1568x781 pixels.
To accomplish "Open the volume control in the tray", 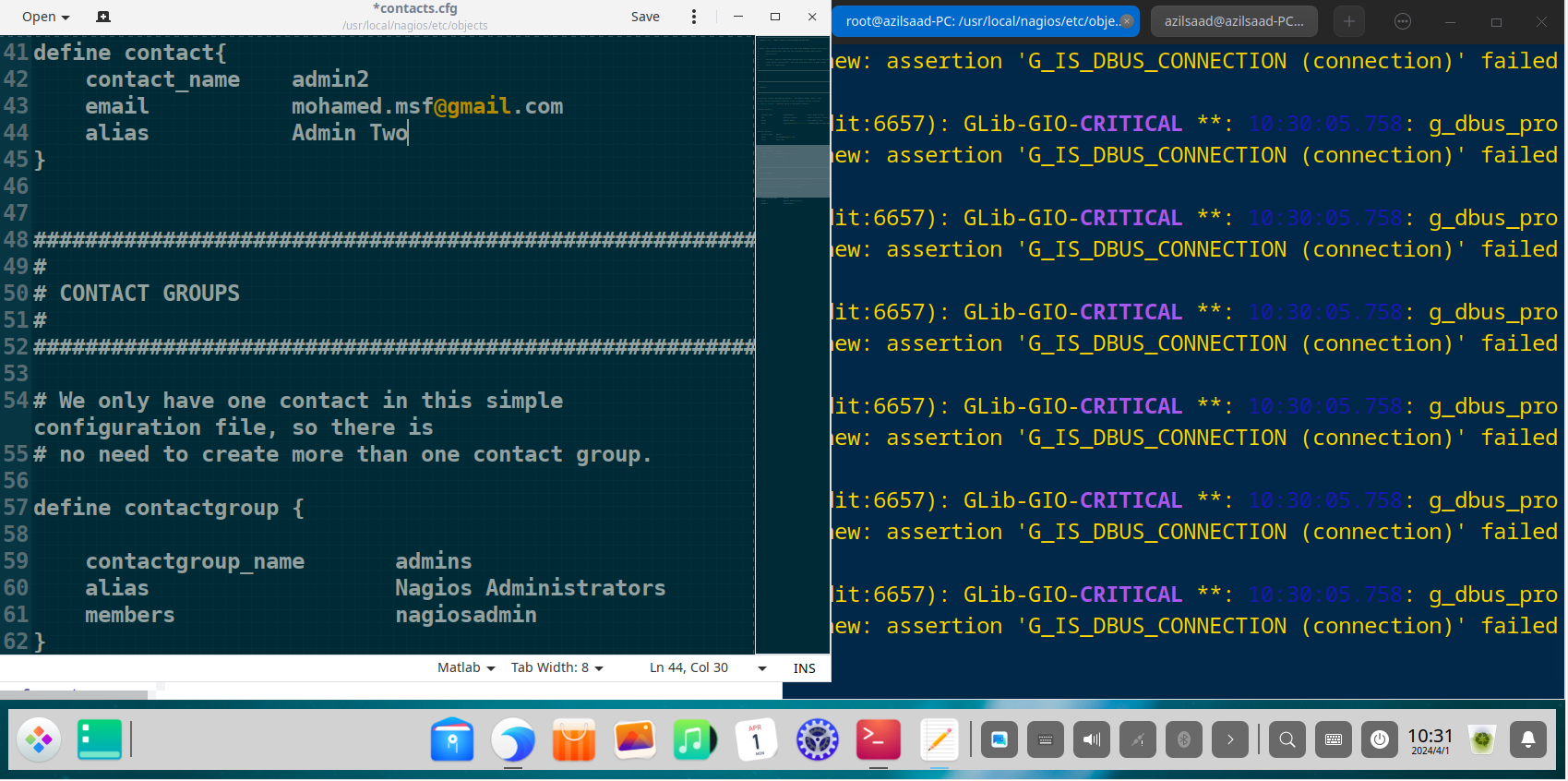I will click(1092, 739).
